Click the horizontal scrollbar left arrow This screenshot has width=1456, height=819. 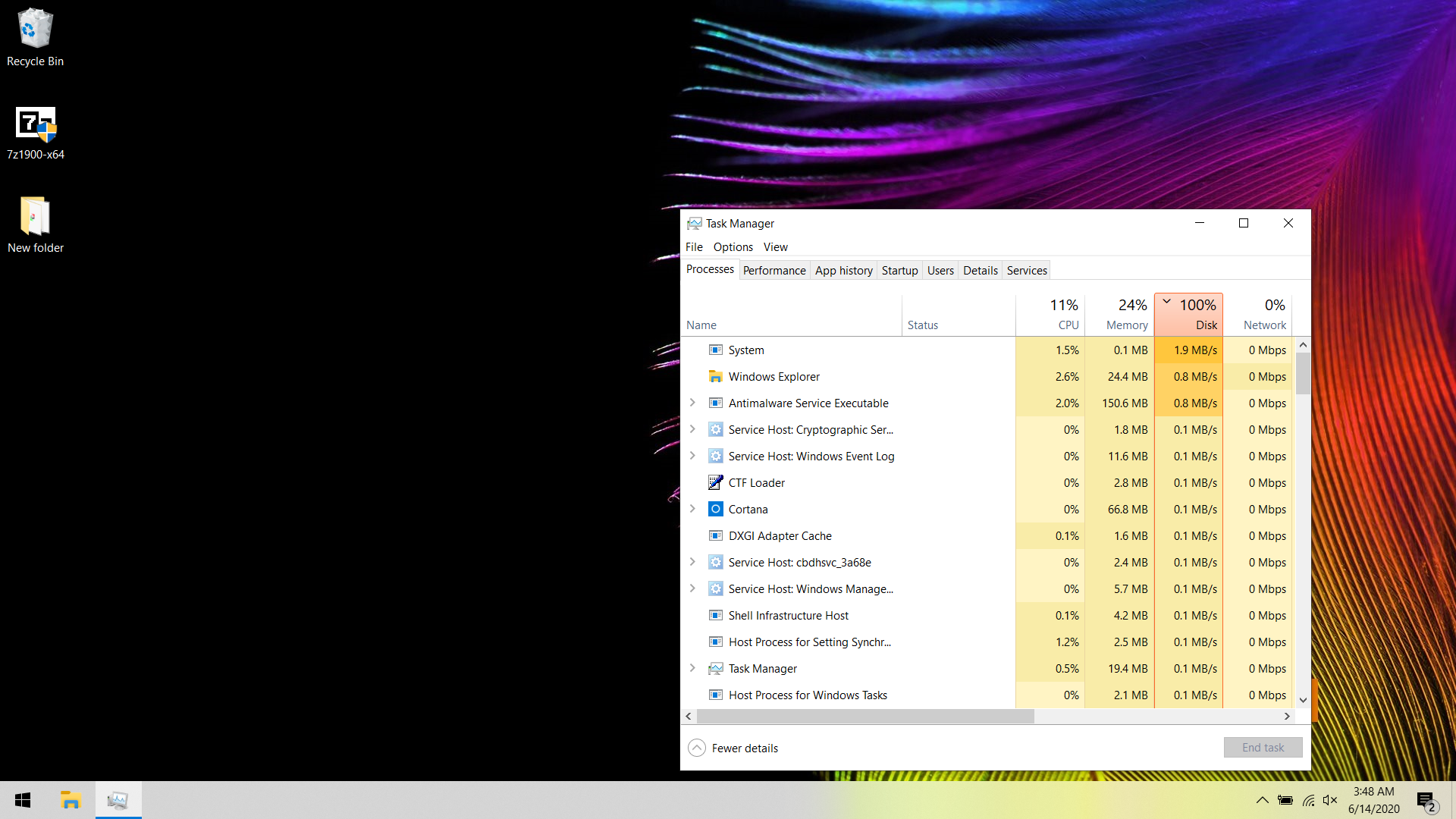click(x=689, y=717)
